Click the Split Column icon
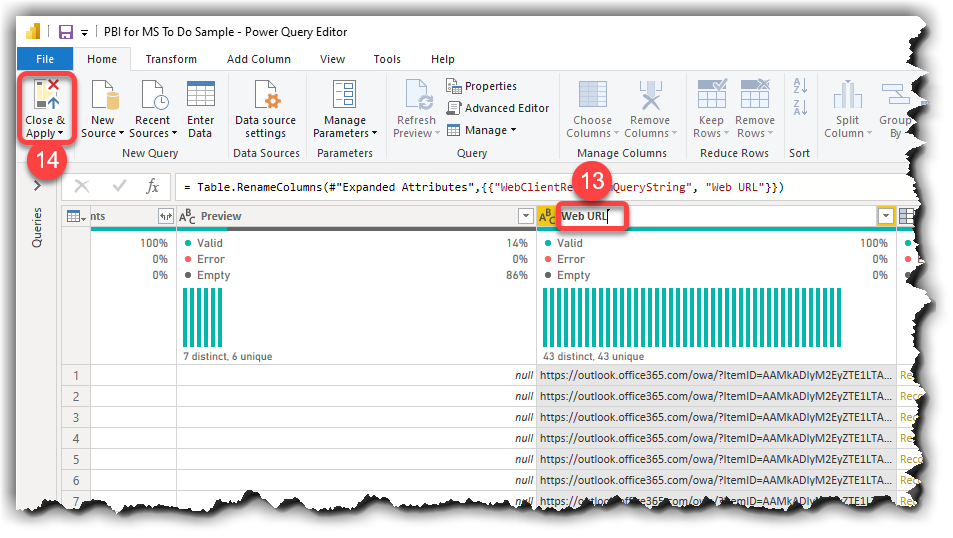The image size is (953, 538). (x=848, y=95)
